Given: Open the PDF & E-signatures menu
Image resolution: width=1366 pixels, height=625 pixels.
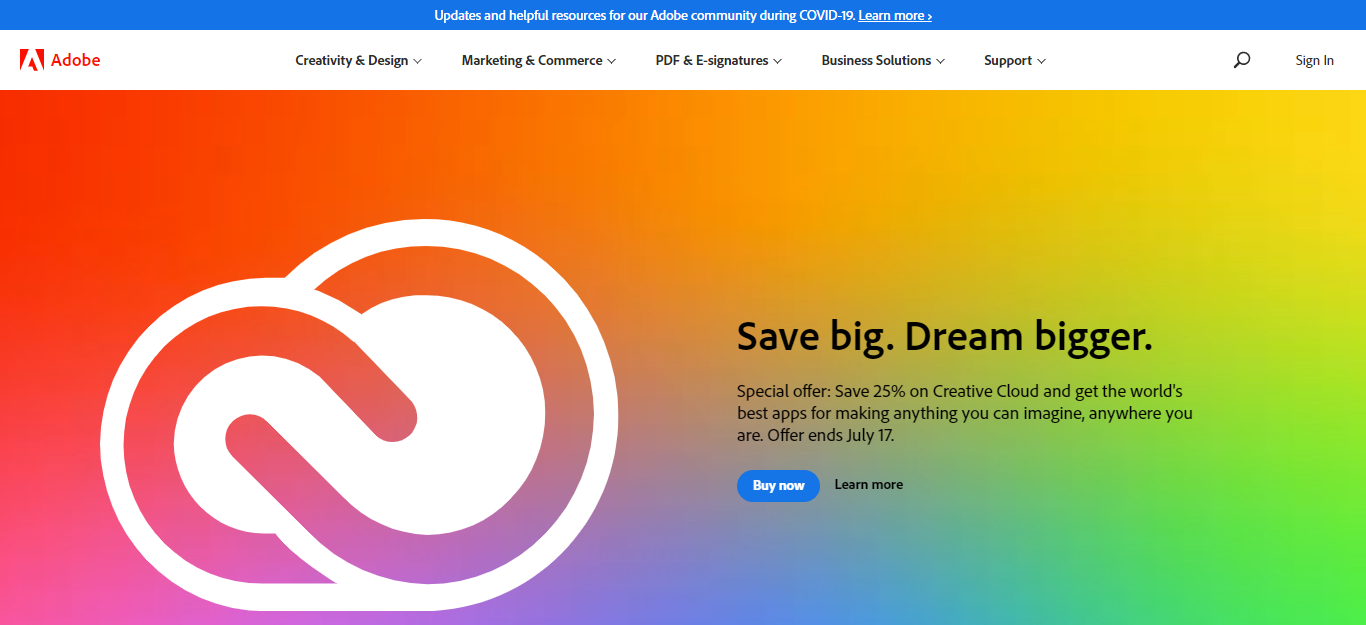Looking at the screenshot, I should (719, 60).
